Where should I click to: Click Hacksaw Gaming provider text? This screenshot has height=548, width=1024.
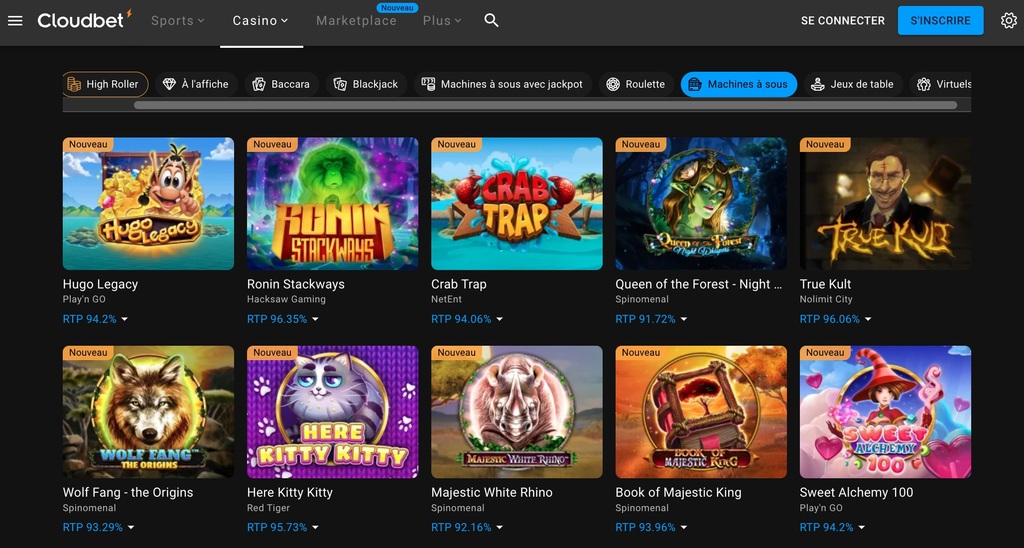286,299
